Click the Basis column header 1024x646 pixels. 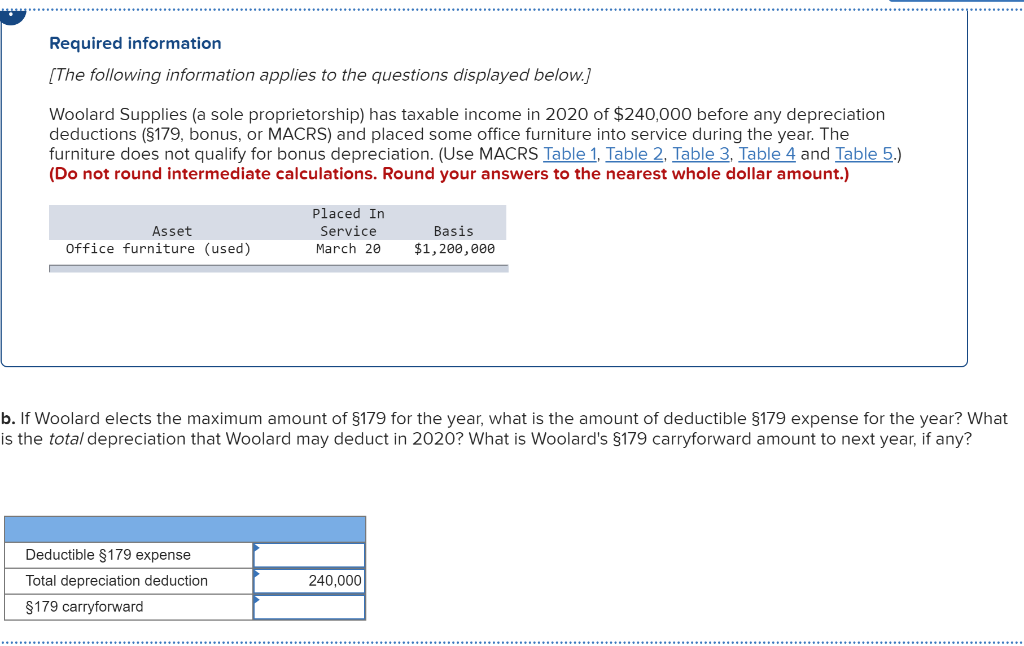click(453, 230)
